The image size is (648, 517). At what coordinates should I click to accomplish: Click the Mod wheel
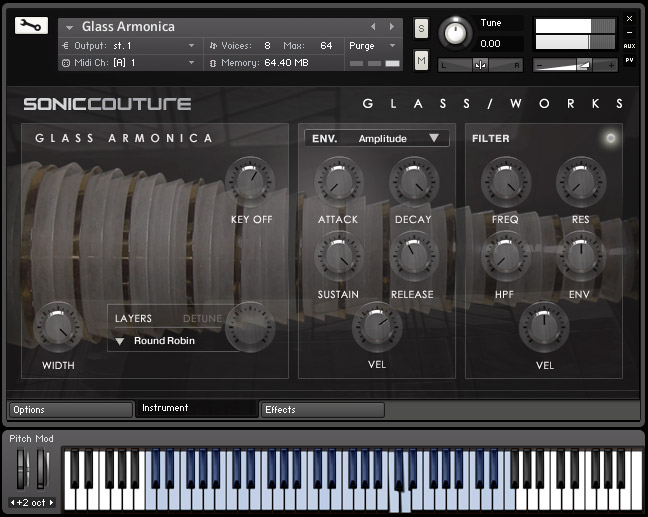(42, 469)
